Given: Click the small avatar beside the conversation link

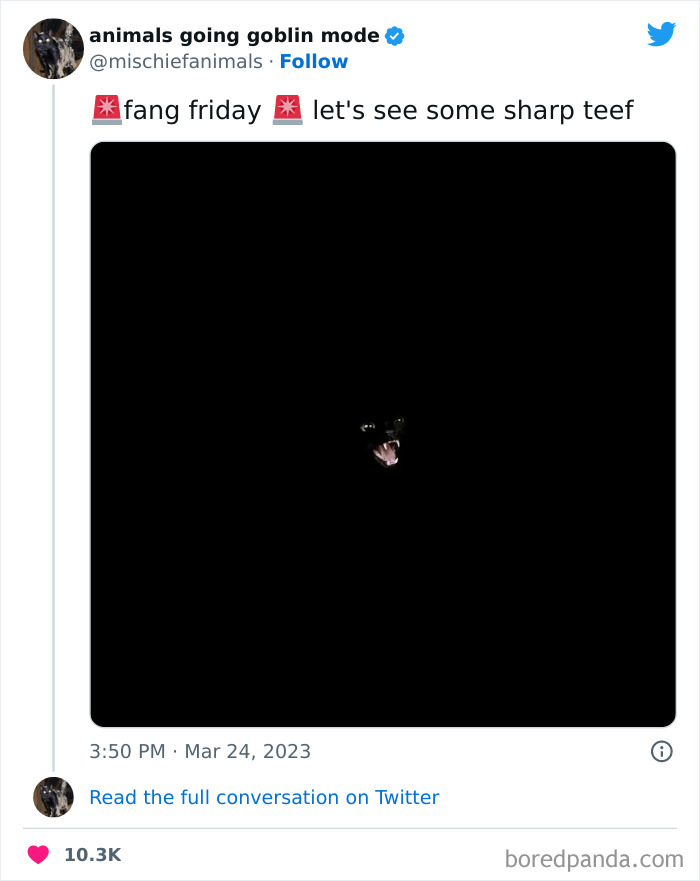Looking at the screenshot, I should (53, 797).
